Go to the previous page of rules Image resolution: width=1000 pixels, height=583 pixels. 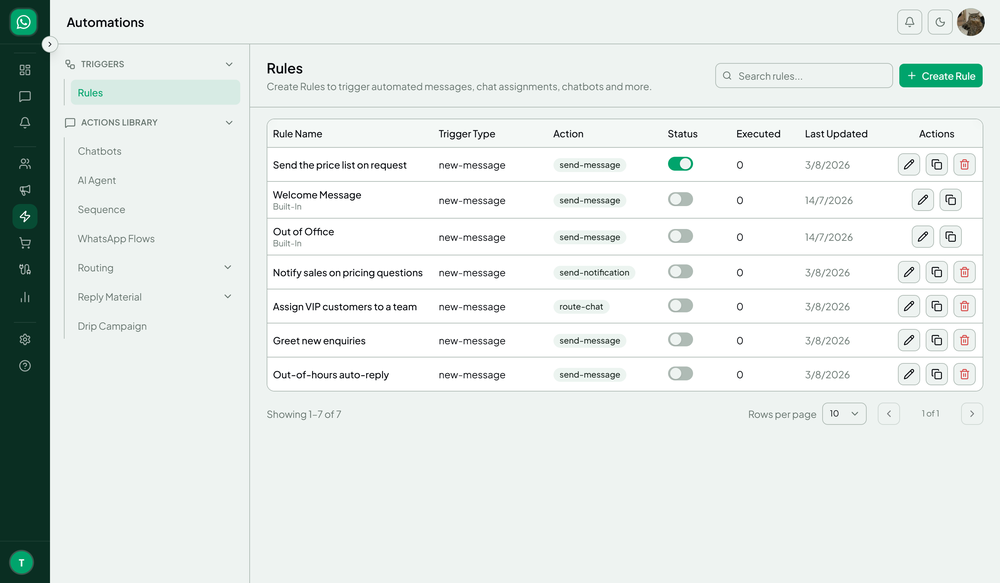[x=889, y=414]
